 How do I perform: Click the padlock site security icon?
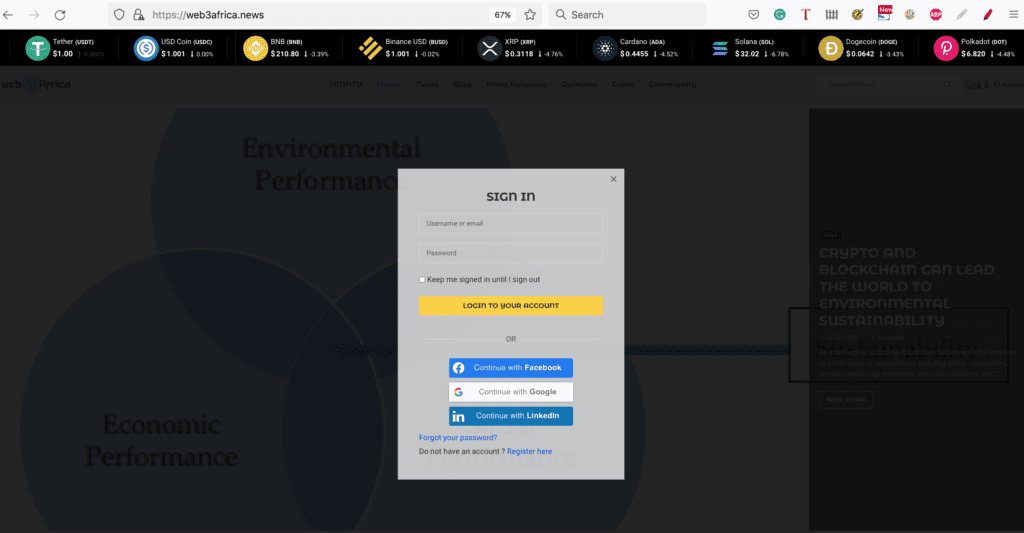[x=138, y=14]
